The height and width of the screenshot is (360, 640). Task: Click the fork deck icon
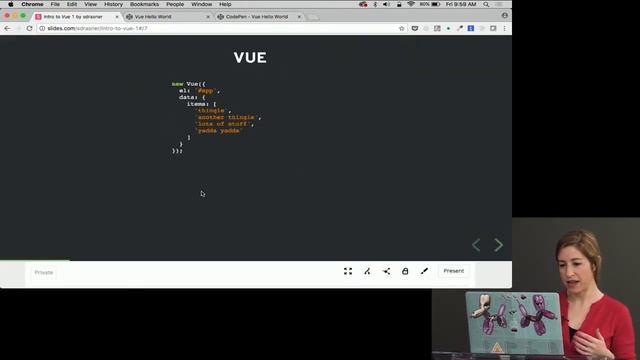[x=367, y=271]
